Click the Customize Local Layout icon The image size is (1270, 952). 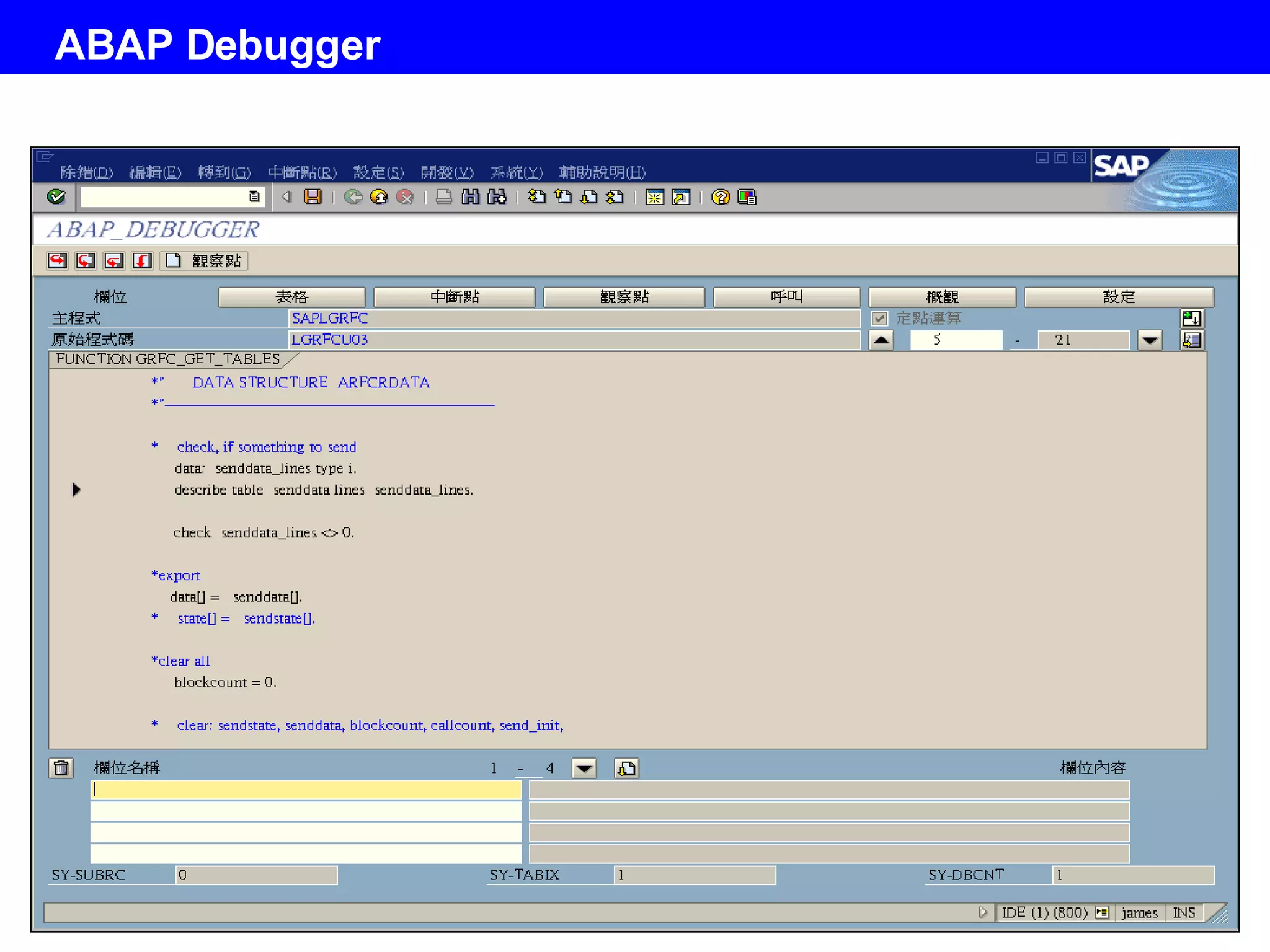747,197
